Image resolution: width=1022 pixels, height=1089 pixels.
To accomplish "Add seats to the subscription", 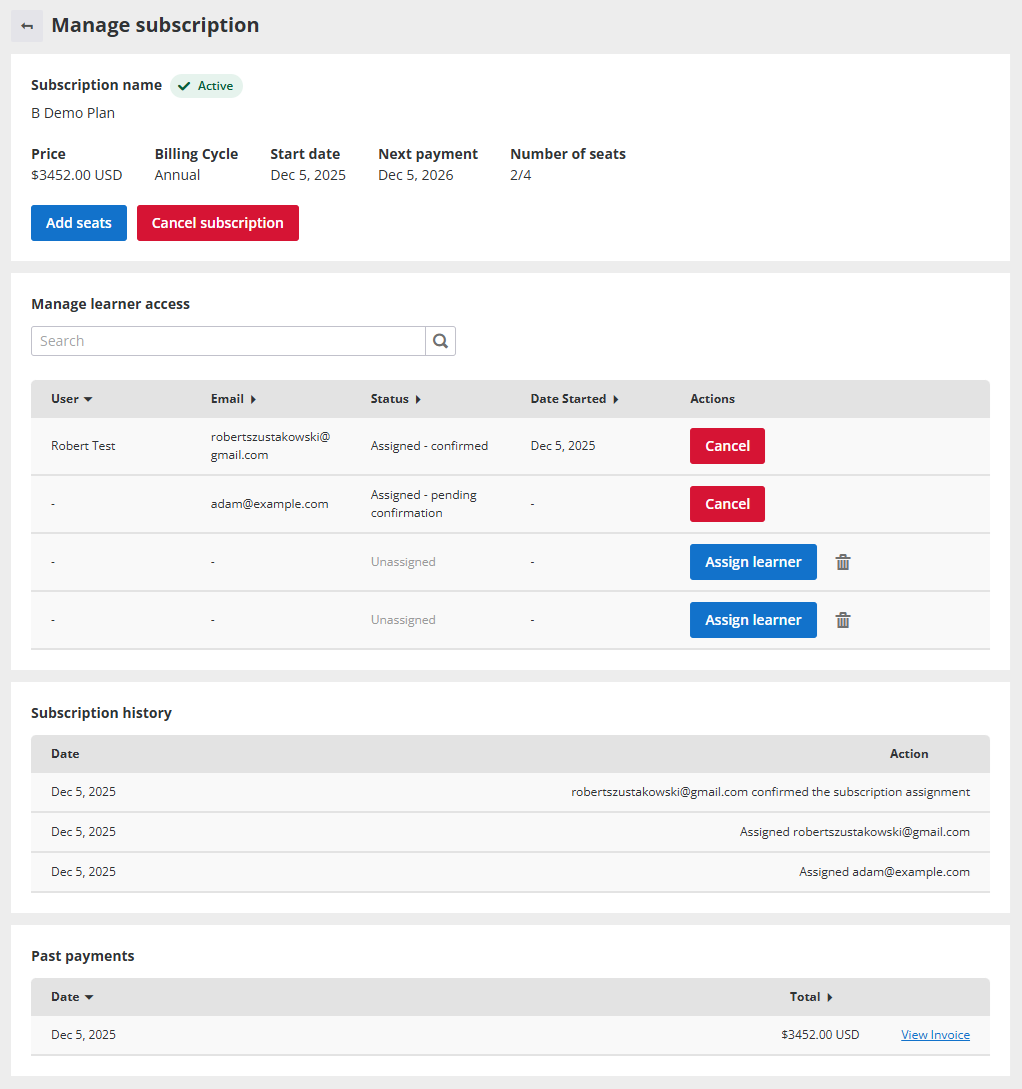I will [78, 223].
